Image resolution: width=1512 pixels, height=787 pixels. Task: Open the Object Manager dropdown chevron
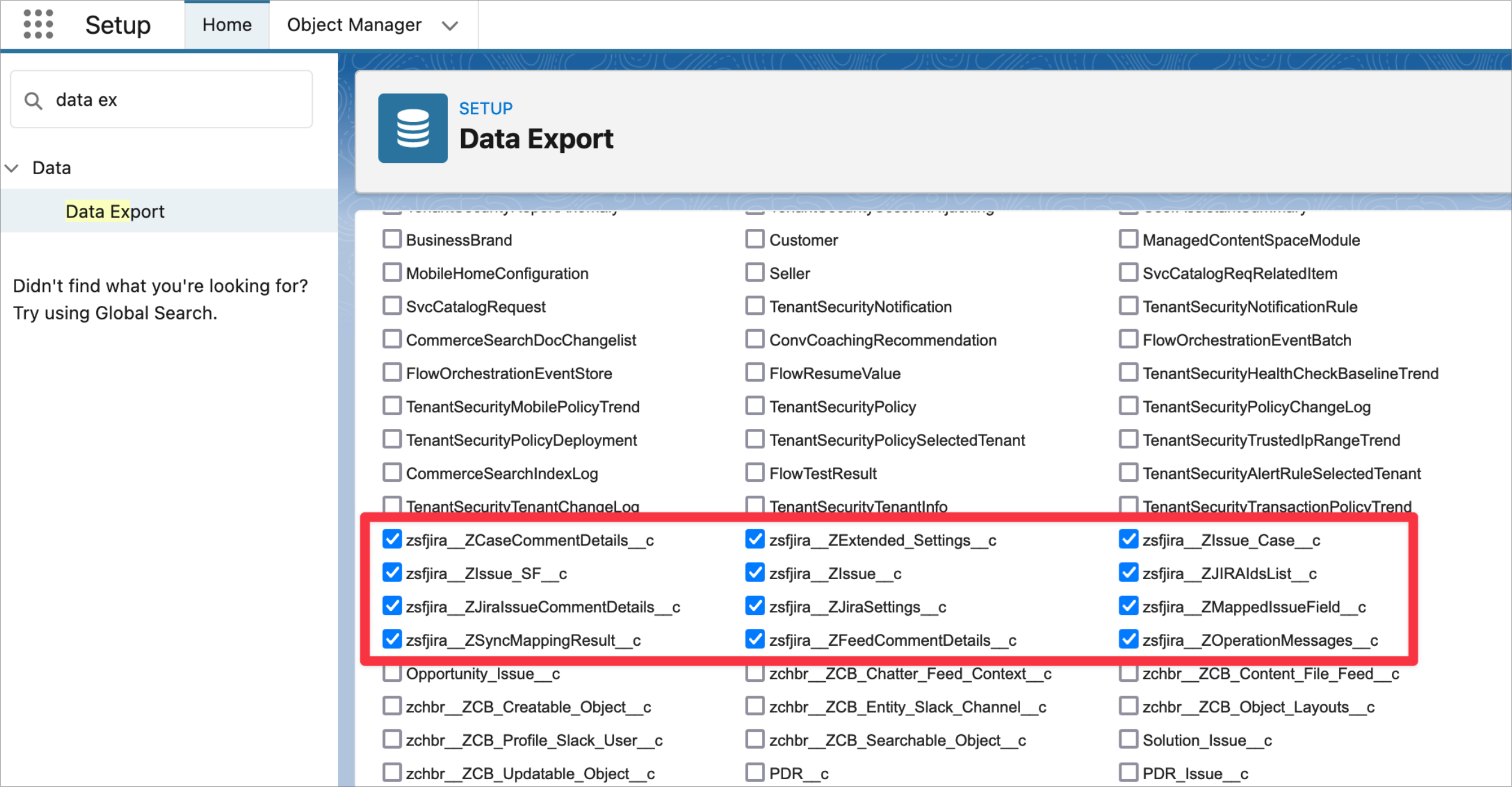pos(450,26)
